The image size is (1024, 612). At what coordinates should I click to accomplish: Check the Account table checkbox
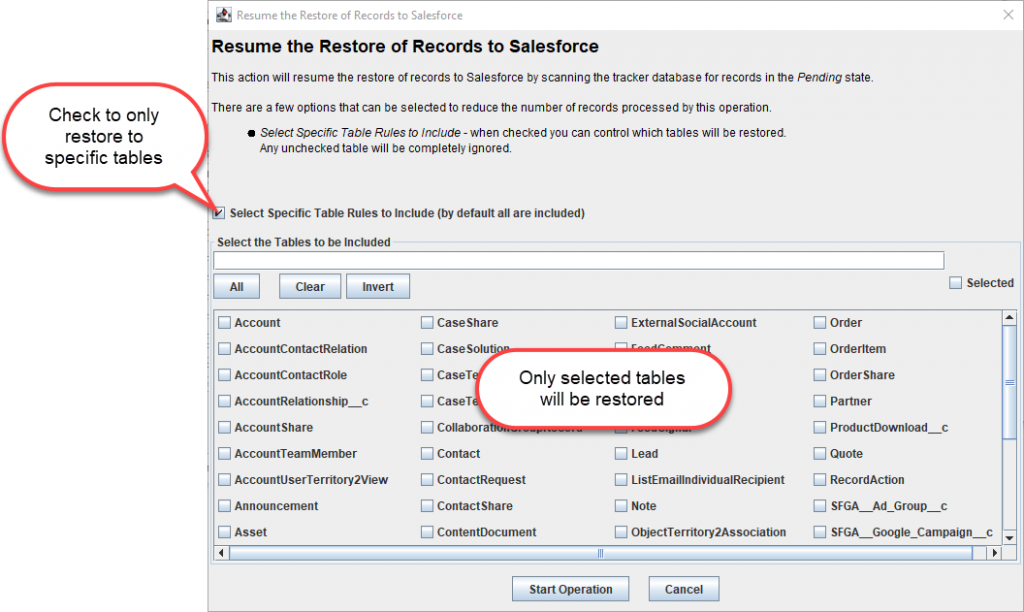pos(225,323)
